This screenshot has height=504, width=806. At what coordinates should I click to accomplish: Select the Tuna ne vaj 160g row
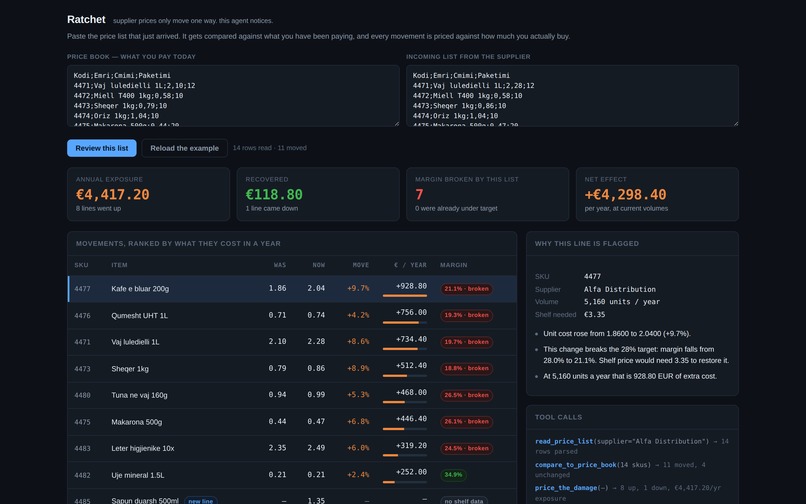click(292, 395)
